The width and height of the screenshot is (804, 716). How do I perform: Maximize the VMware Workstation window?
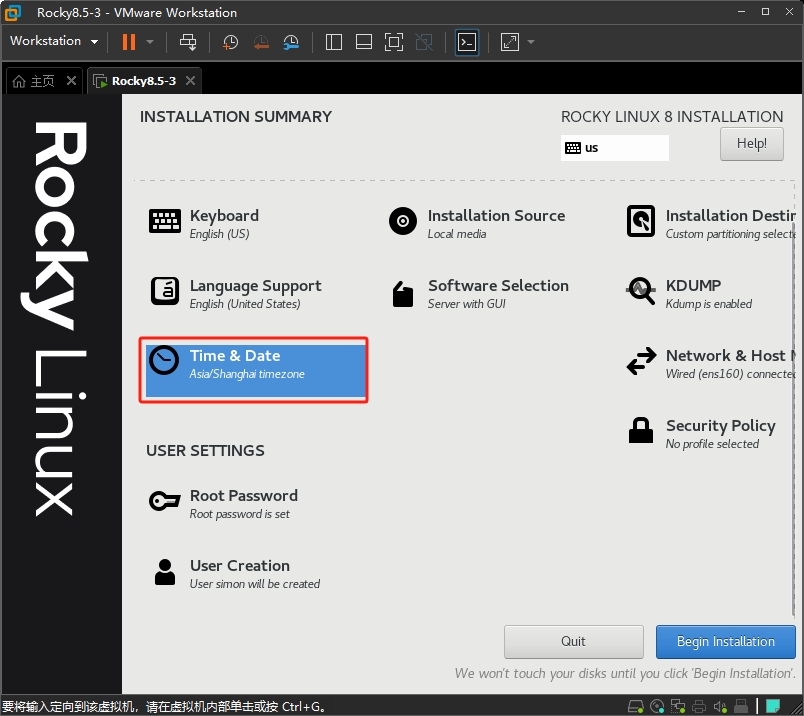point(766,12)
